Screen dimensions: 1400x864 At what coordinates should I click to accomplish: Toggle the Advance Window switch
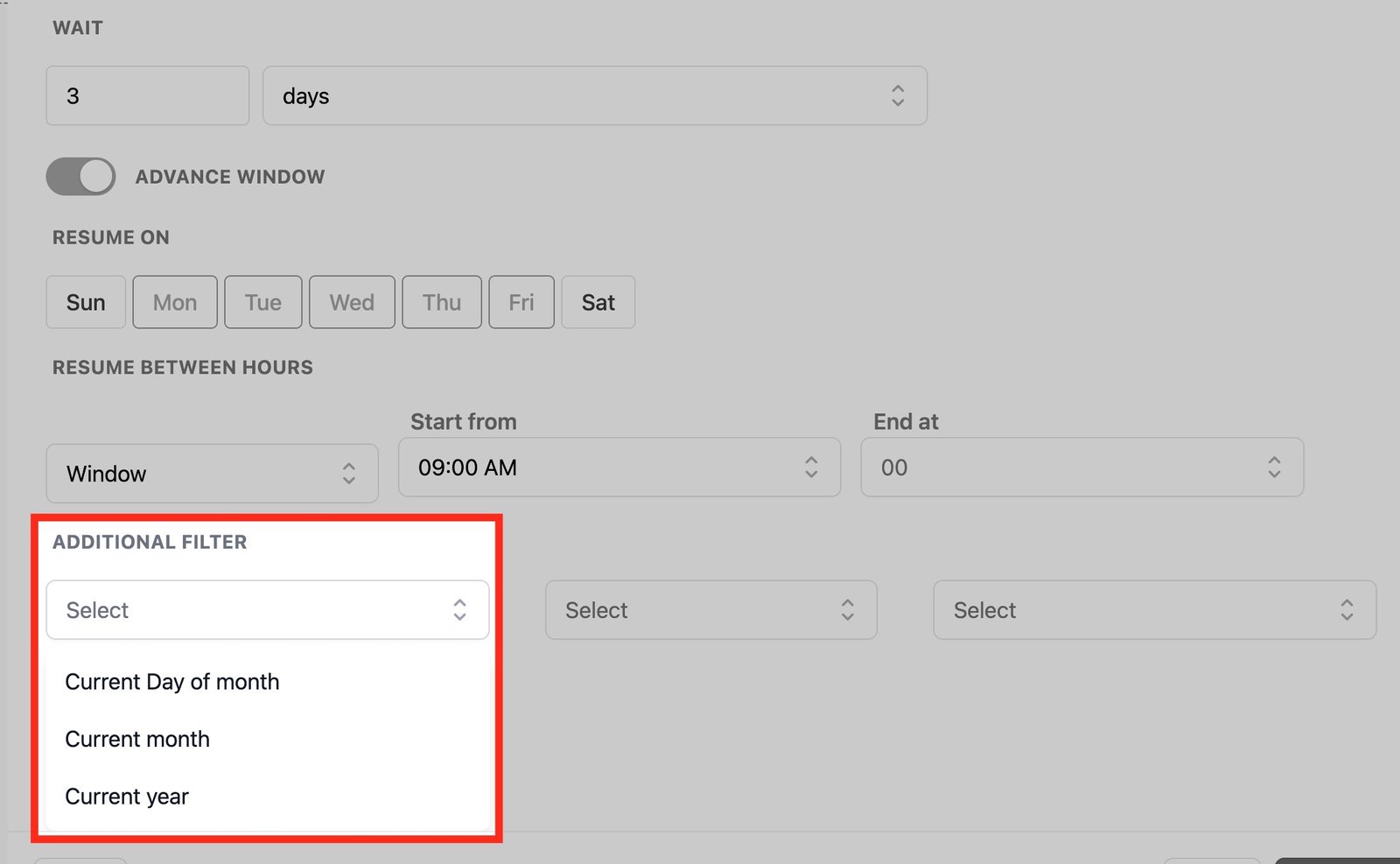80,177
